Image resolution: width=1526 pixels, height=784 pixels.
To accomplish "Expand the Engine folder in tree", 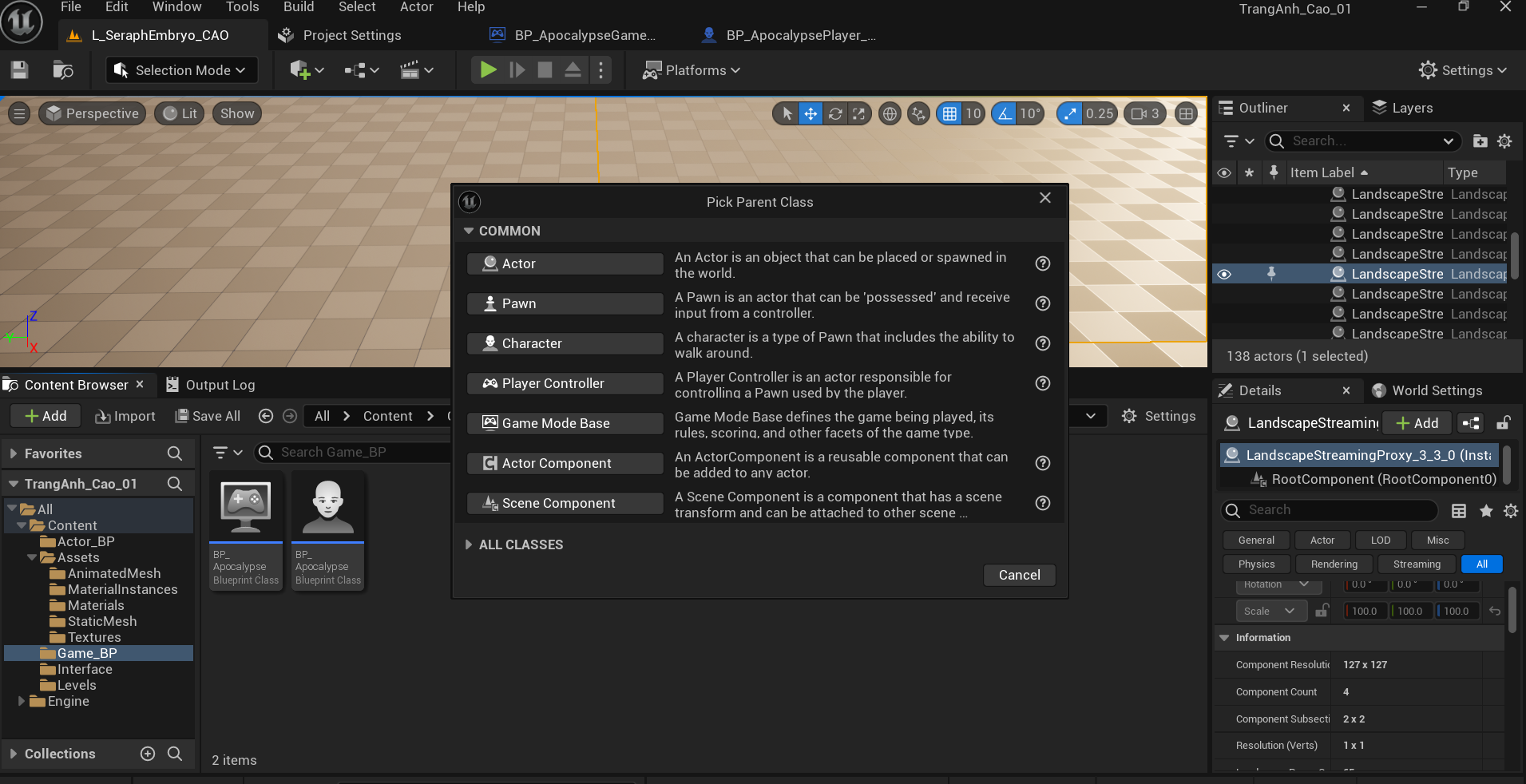I will (22, 701).
